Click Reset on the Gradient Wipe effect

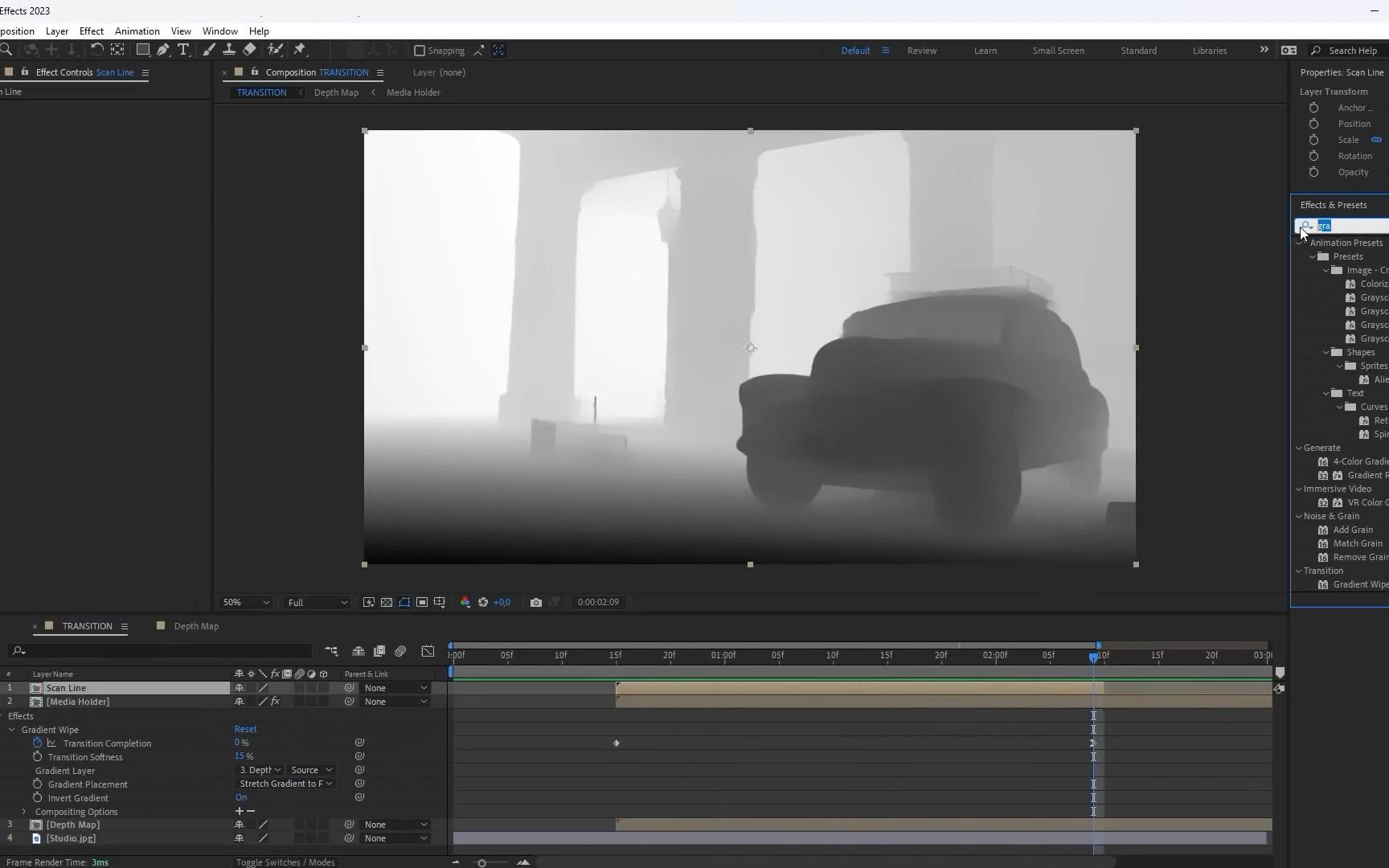click(246, 729)
